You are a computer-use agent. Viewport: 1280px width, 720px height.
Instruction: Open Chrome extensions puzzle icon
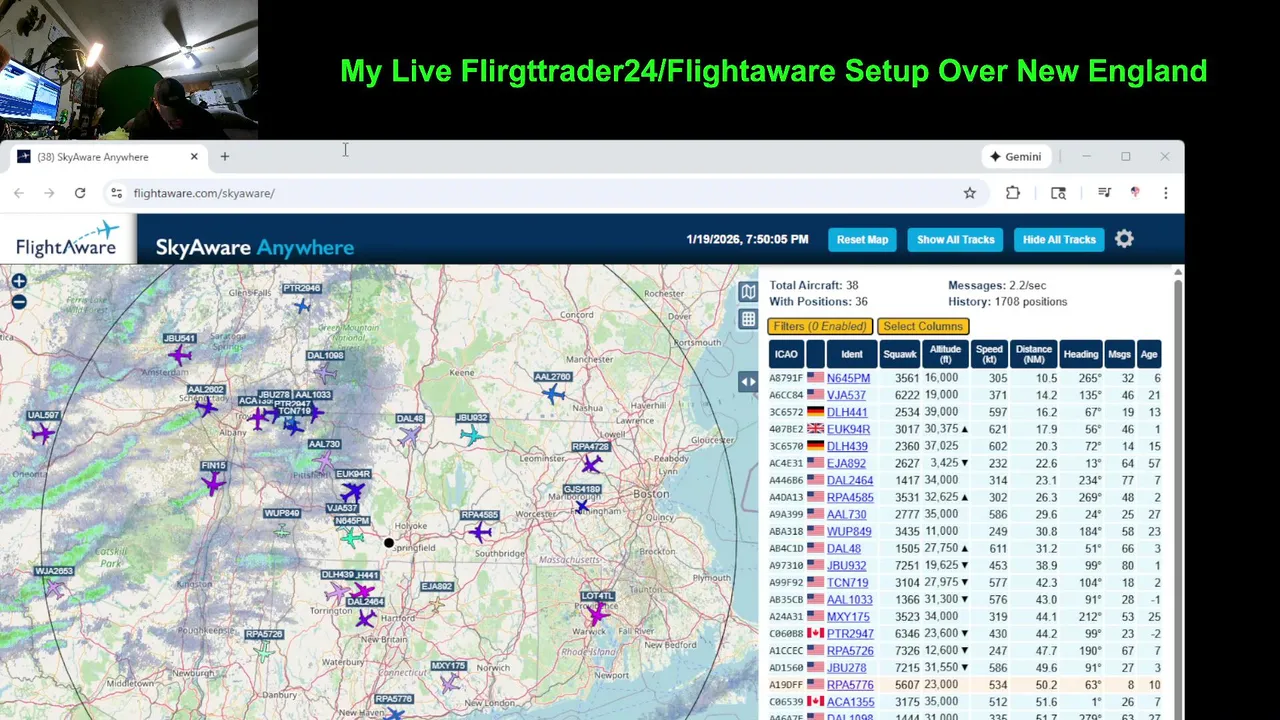pyautogui.click(x=1013, y=193)
